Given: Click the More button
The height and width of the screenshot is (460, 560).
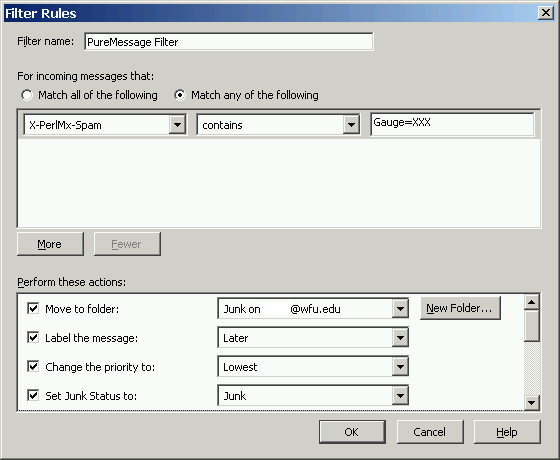Looking at the screenshot, I should tap(50, 244).
